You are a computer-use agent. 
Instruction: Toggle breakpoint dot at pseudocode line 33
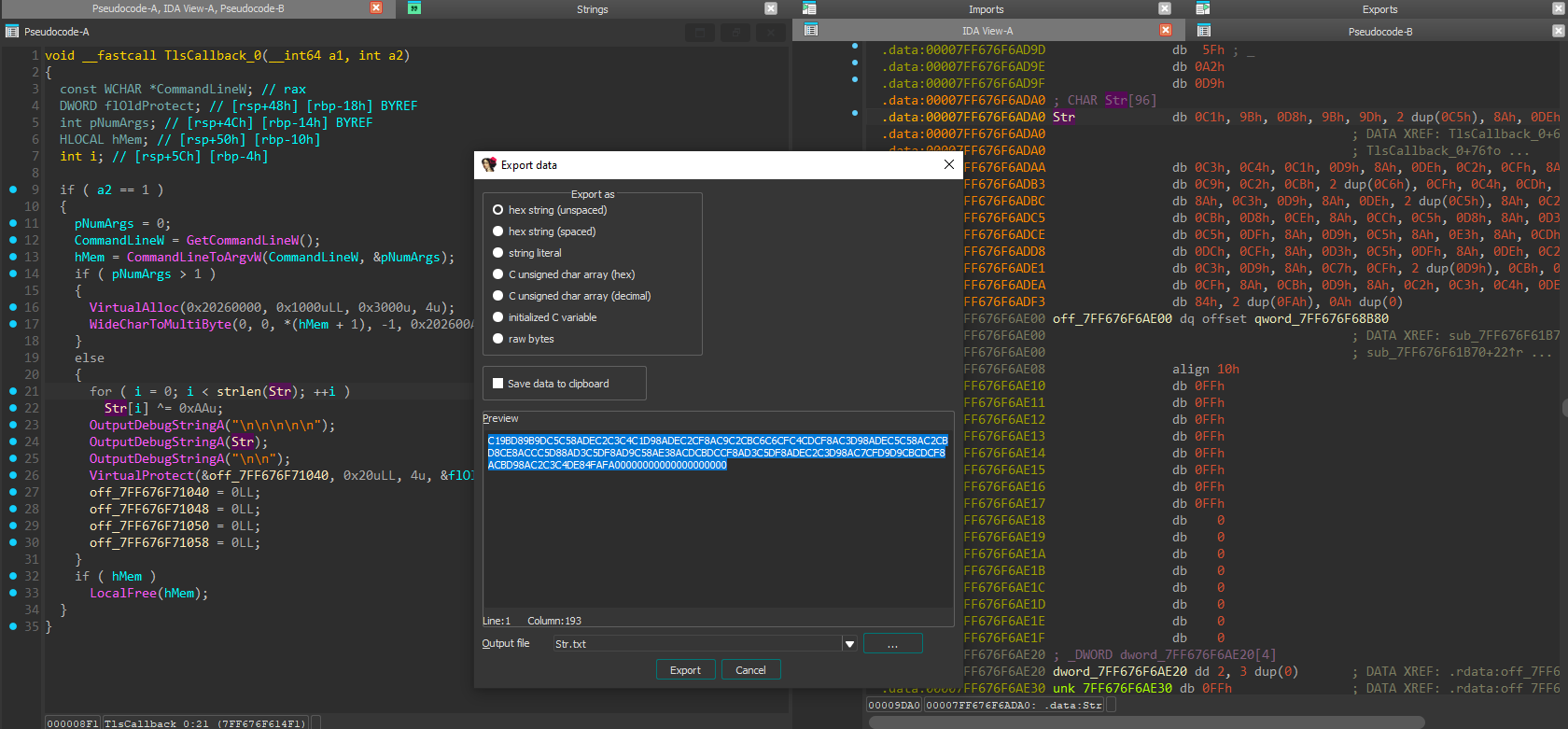pyautogui.click(x=13, y=593)
